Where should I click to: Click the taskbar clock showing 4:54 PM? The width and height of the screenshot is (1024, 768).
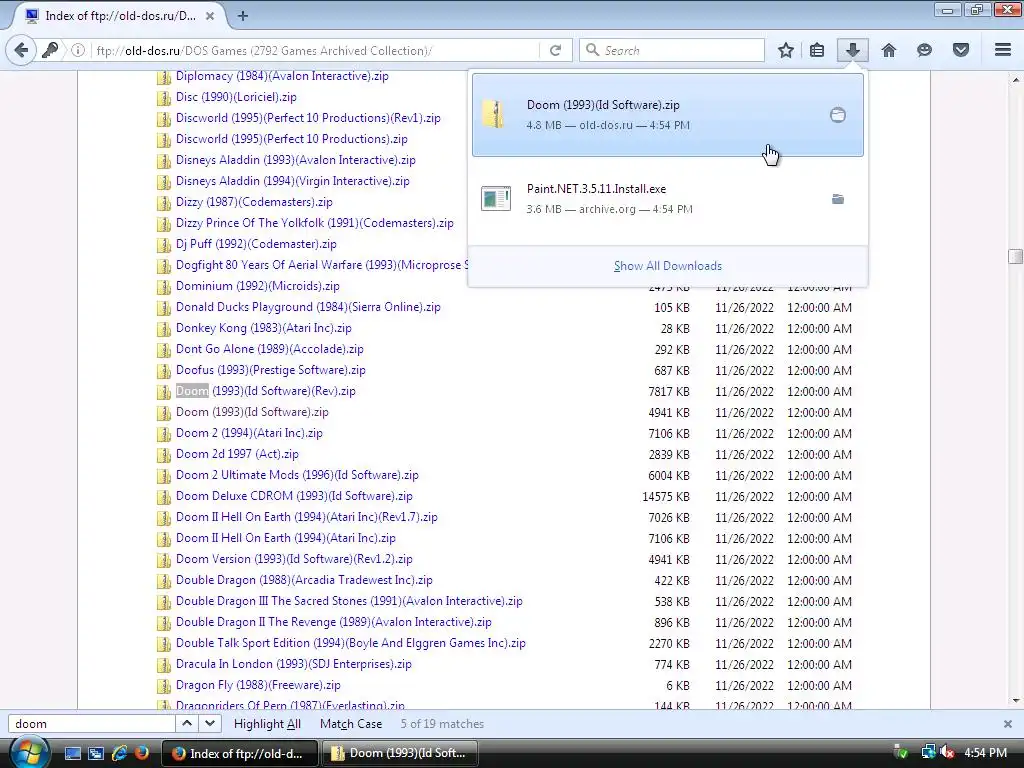click(985, 752)
